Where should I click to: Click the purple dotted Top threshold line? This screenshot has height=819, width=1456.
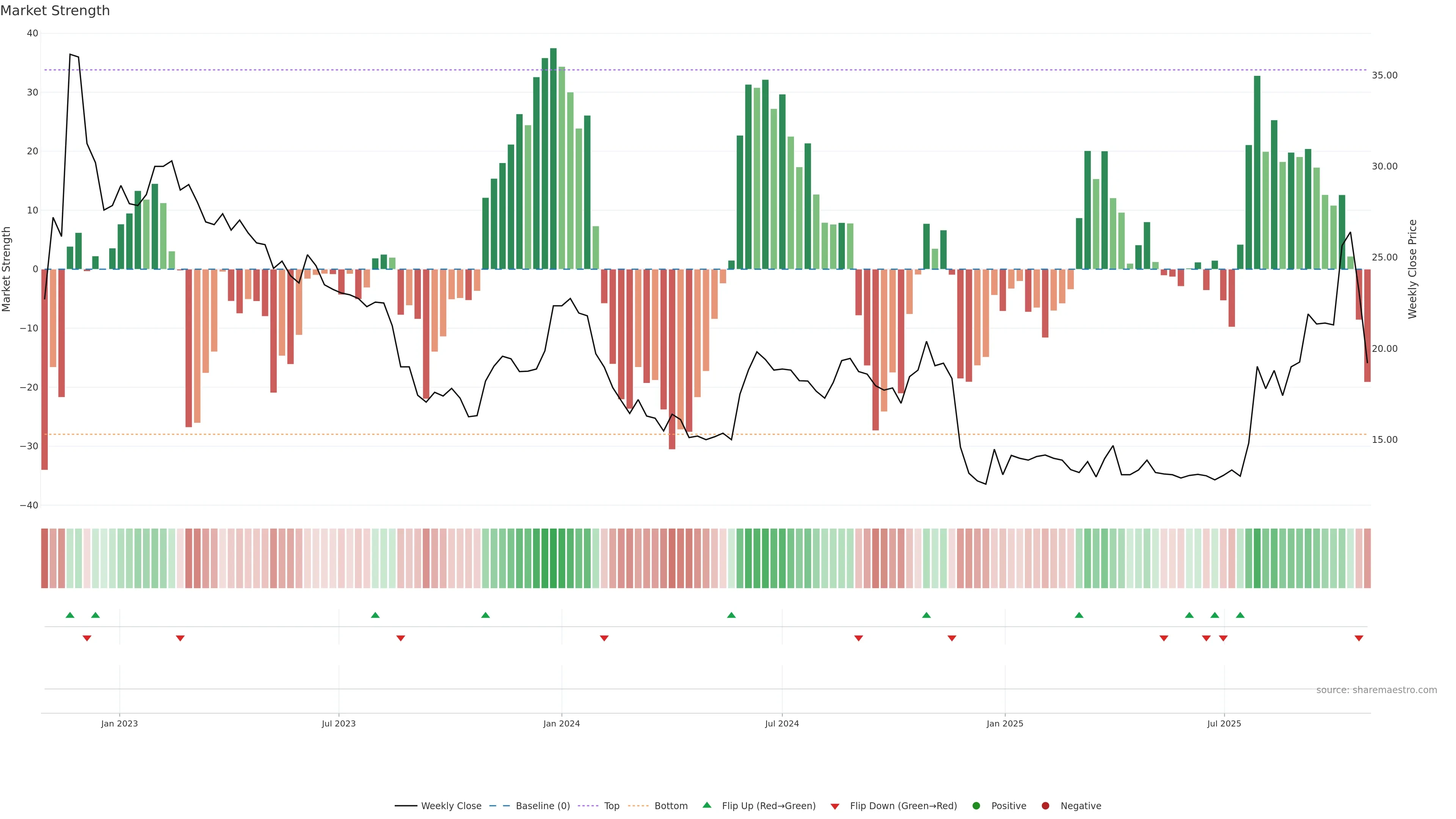[339, 70]
